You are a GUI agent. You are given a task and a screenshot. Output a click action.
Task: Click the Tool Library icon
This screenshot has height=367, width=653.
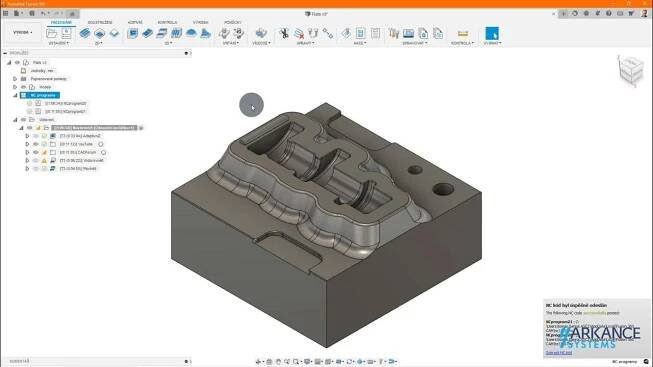[x=394, y=33]
